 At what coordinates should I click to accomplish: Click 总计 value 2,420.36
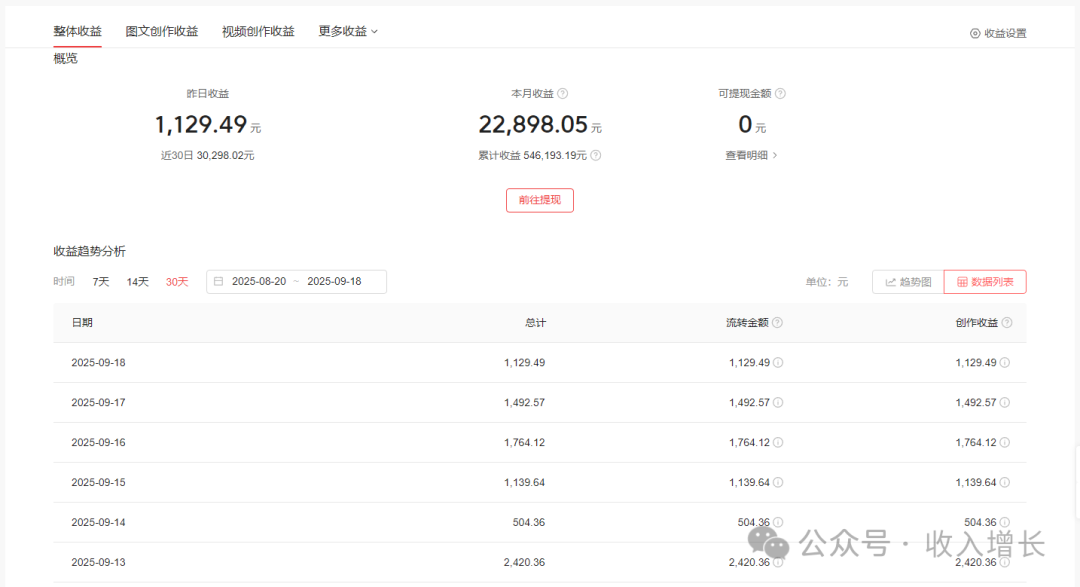[524, 562]
